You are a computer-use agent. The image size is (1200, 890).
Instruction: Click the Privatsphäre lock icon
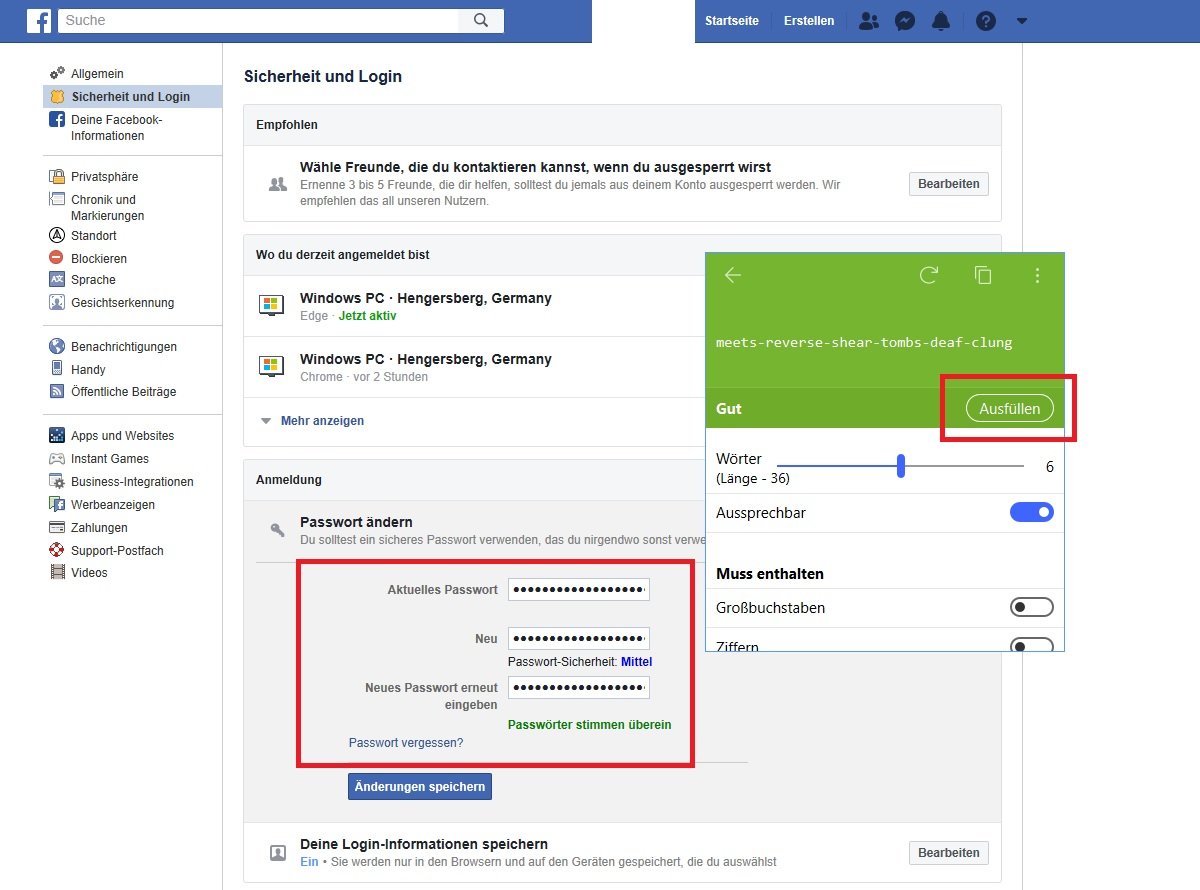pos(57,176)
